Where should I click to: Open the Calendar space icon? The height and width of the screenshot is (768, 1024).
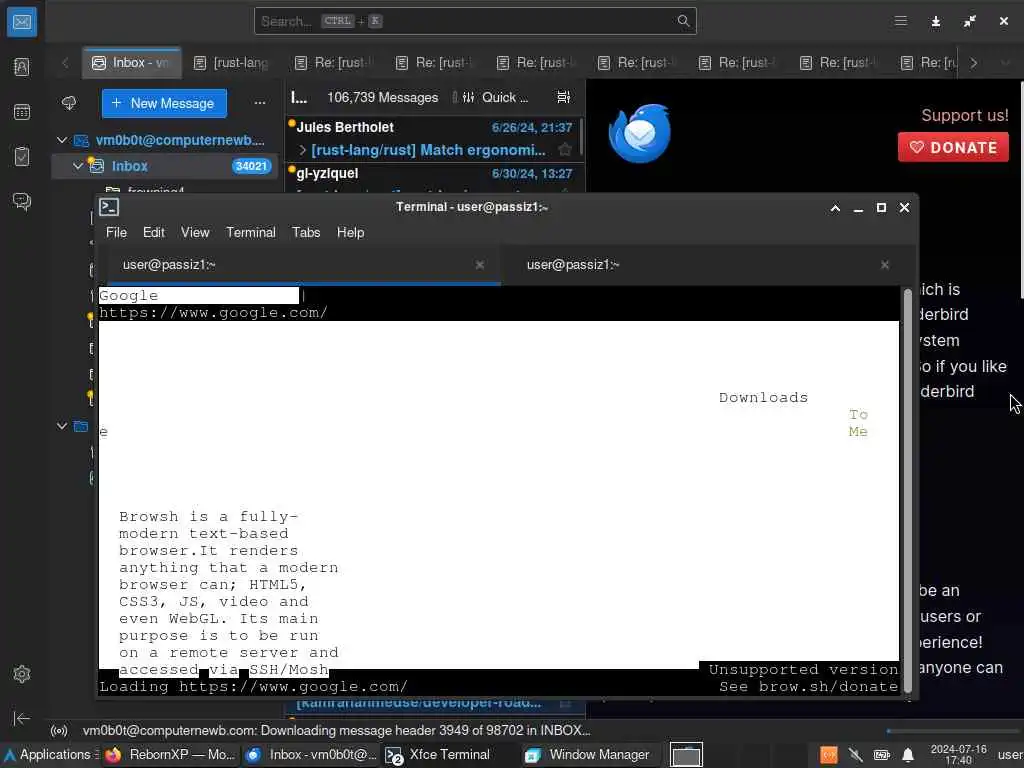22,112
